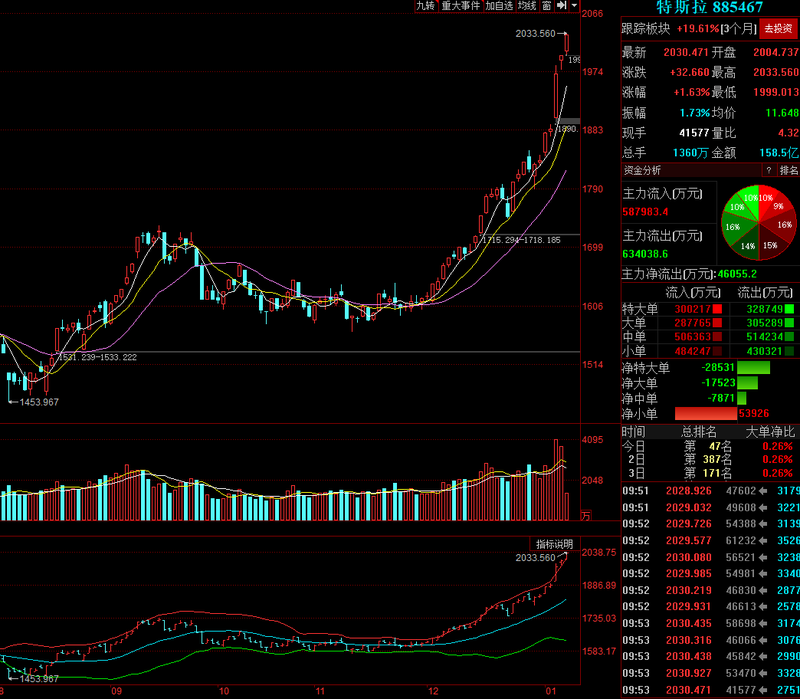This screenshot has height=699, width=800.
Task: Click the 1715.294-1718.185 gap label
Action: (521, 240)
